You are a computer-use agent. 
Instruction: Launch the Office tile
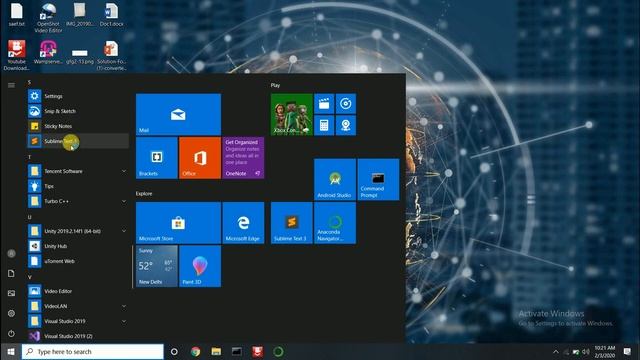(x=200, y=158)
